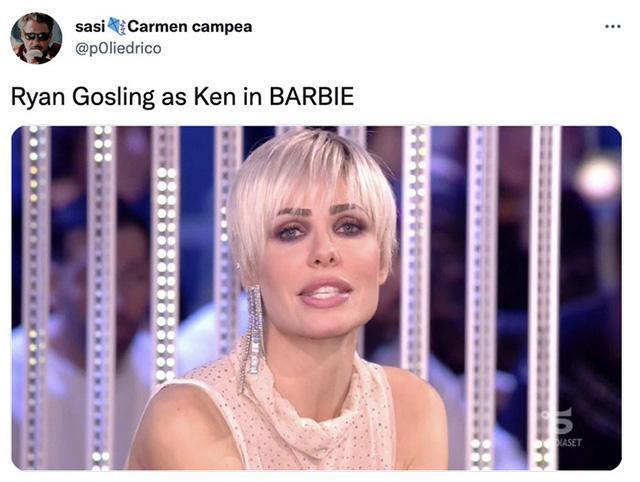Click the display name 'Carmen campea'
Image resolution: width=640 pixels, height=482 pixels.
[x=190, y=27]
